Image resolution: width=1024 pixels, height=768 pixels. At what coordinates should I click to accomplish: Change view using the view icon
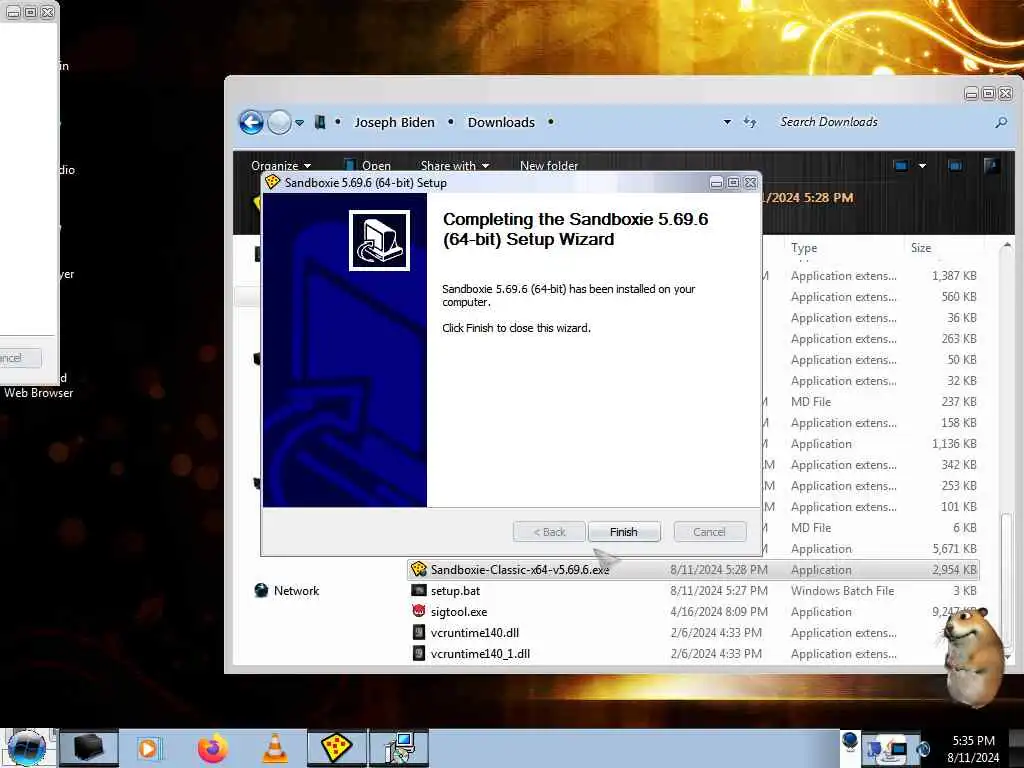click(x=901, y=165)
